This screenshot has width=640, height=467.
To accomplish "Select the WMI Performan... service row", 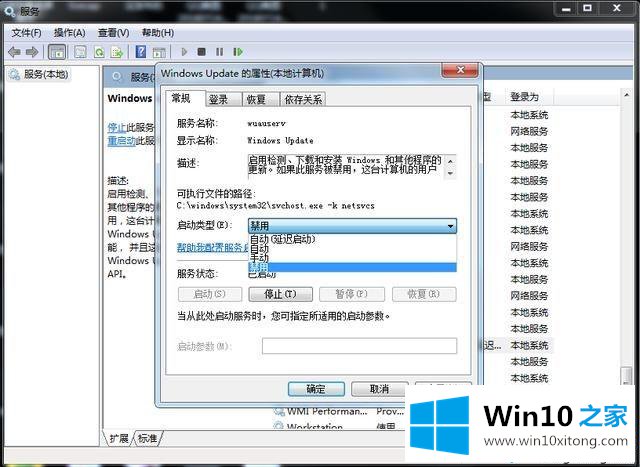I will coord(339,411).
